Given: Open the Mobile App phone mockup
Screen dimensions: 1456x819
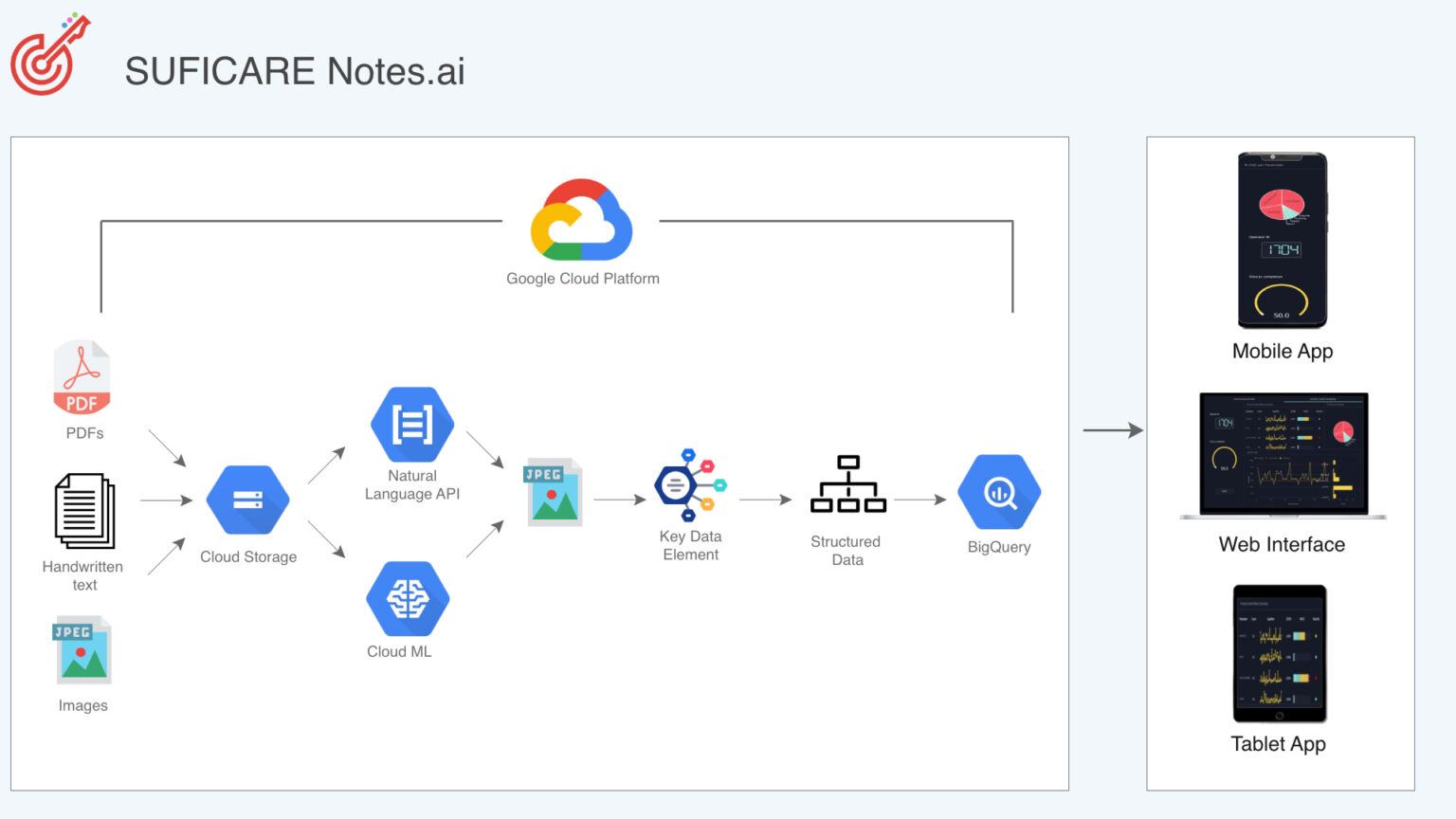Looking at the screenshot, I should point(1283,240).
